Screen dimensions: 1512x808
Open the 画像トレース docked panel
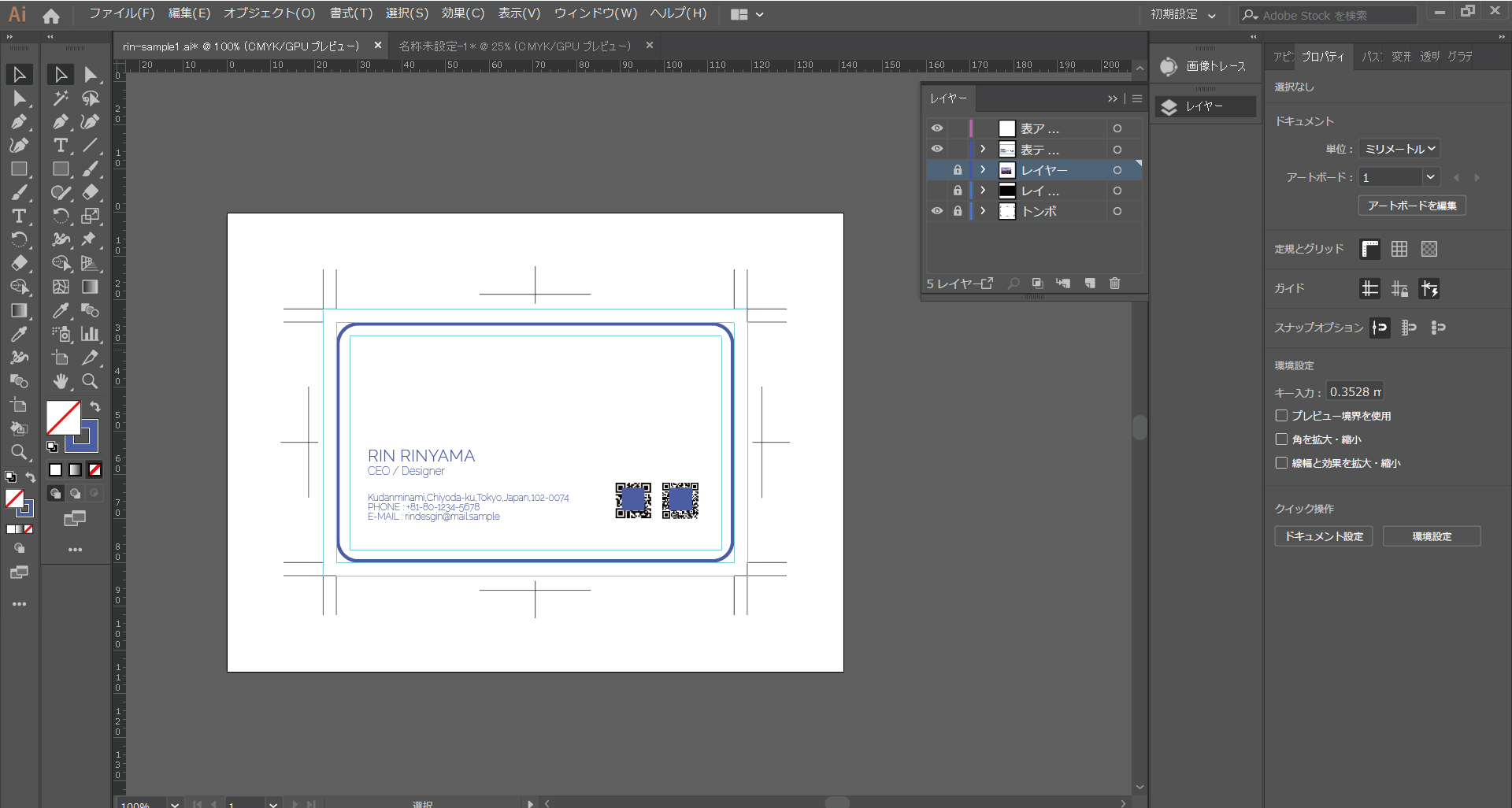pos(1205,66)
